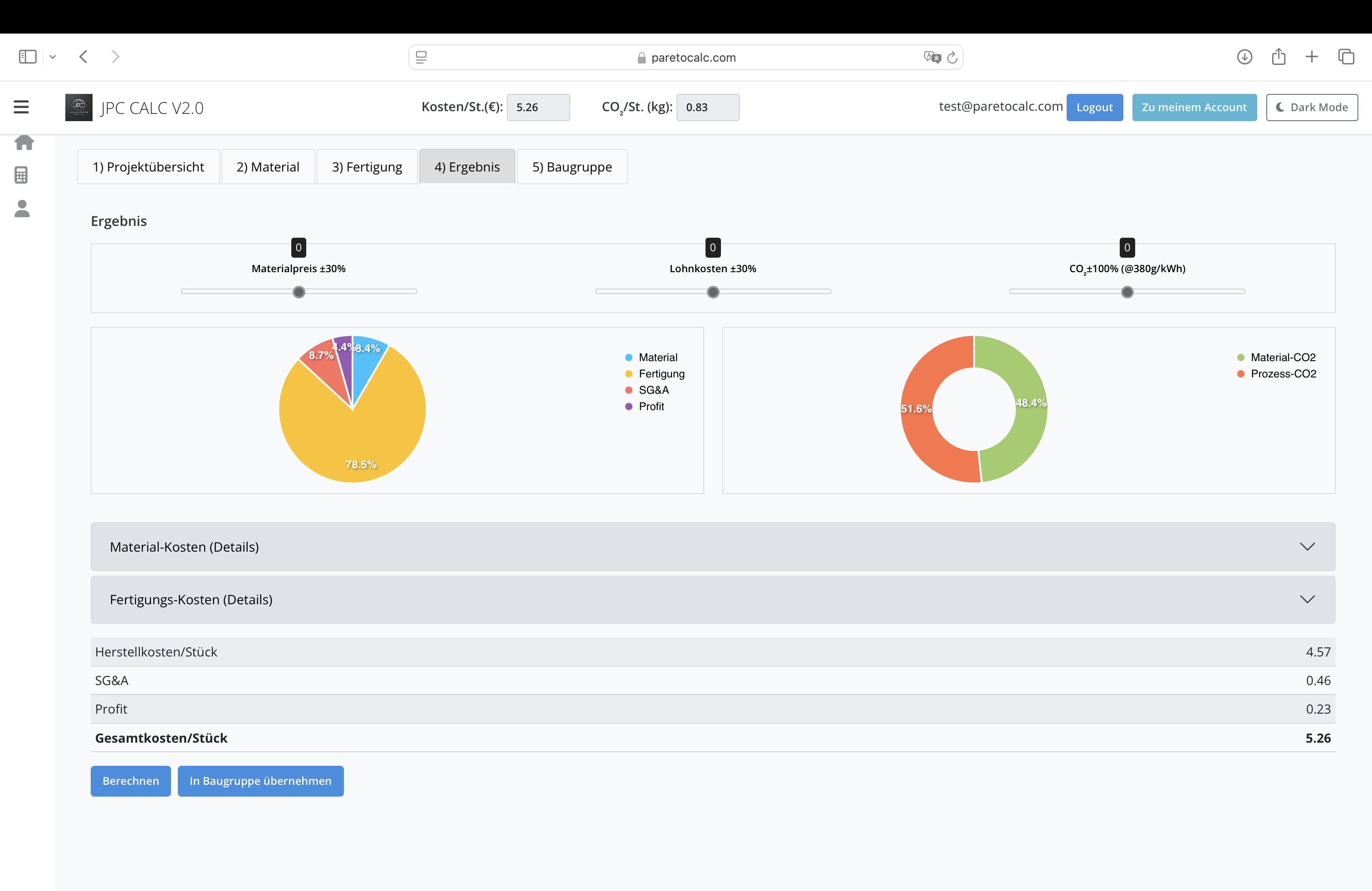Open the 5) Baugruppe tab
The image size is (1372, 891).
(x=573, y=166)
